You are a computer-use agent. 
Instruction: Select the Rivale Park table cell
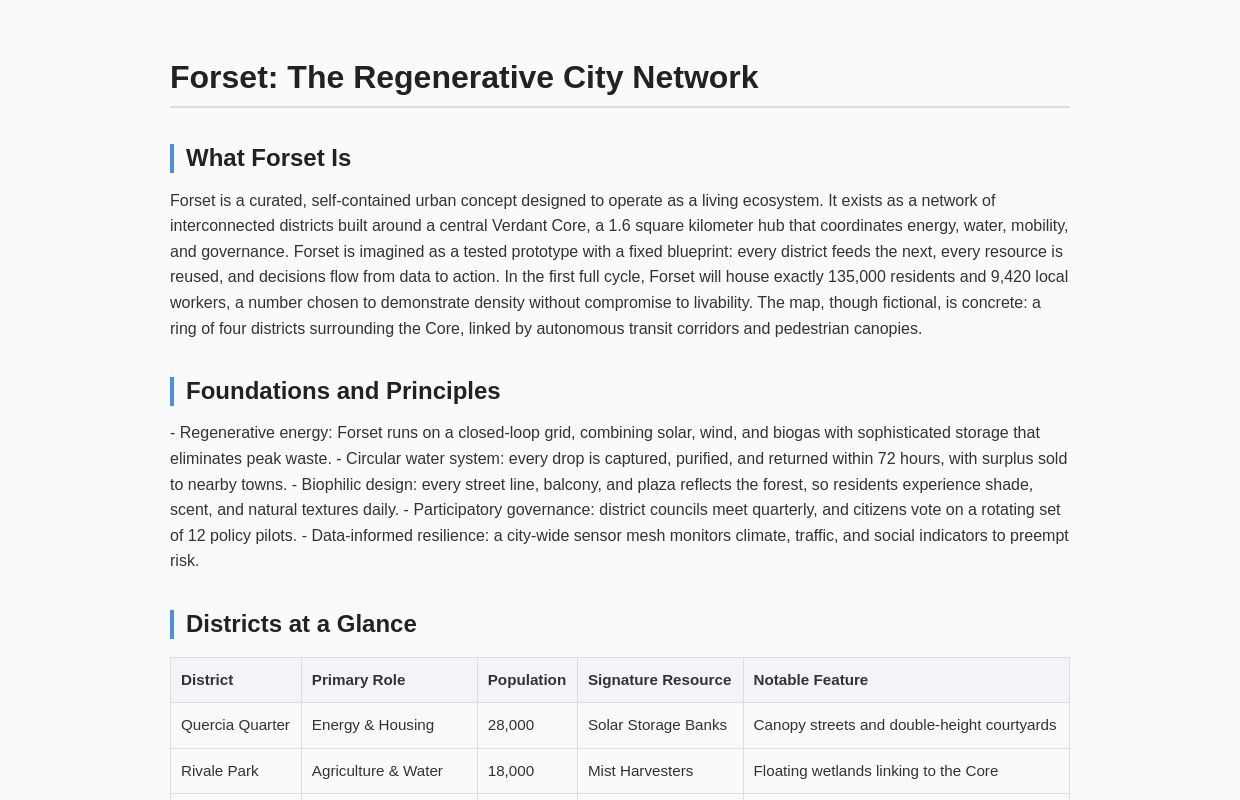(220, 771)
